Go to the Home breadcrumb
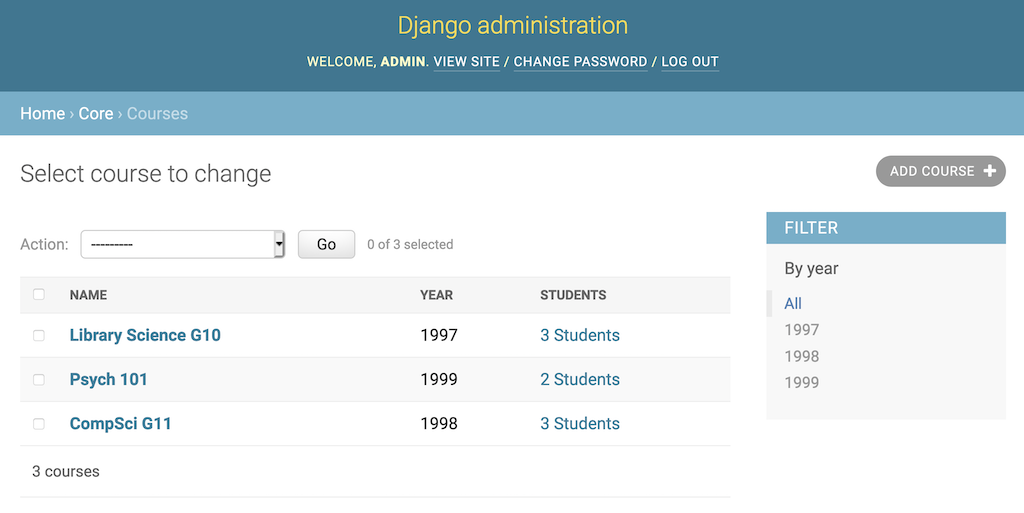The height and width of the screenshot is (513, 1024). click(42, 114)
